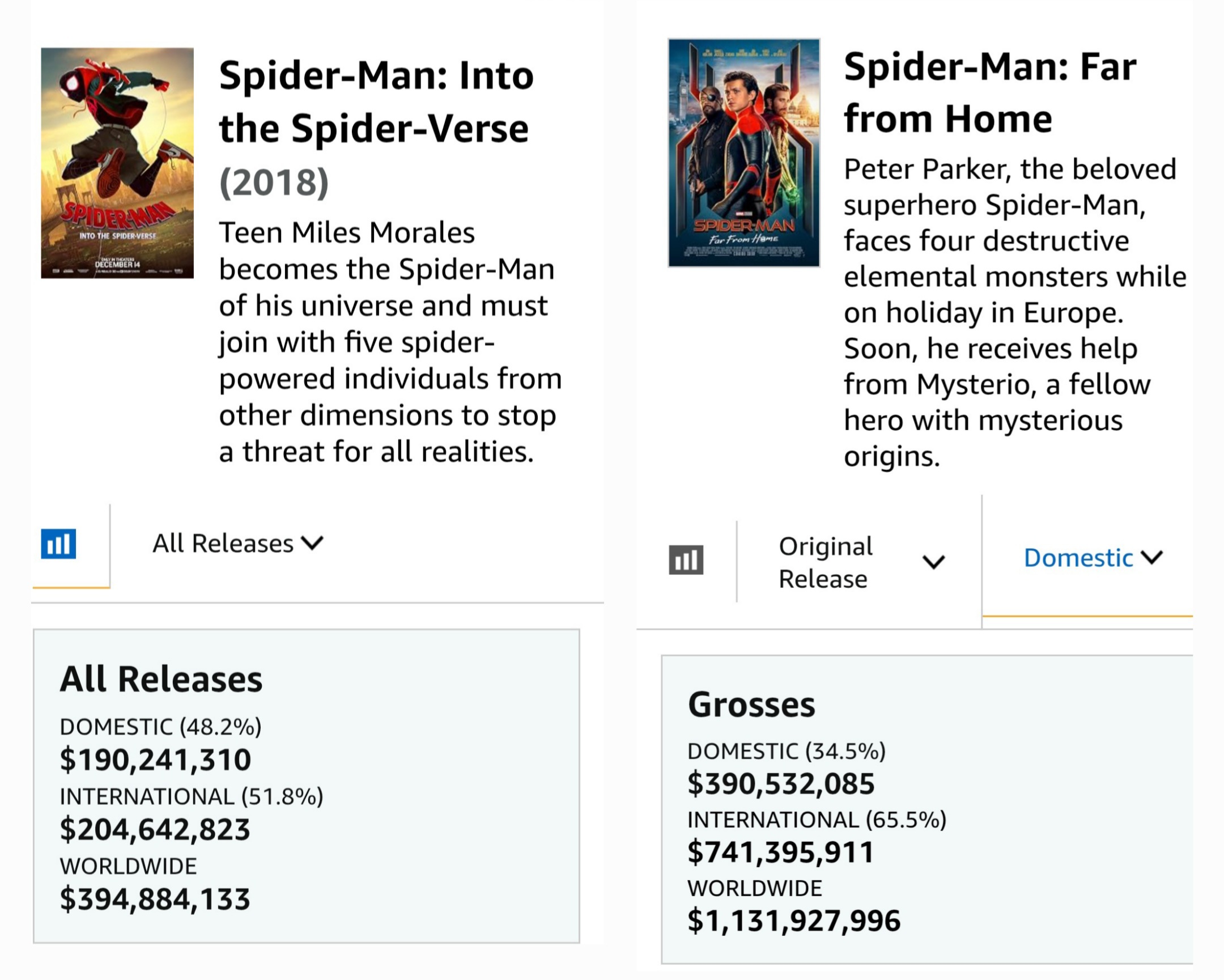Open the Into the Spider-Verse poster

click(x=117, y=163)
